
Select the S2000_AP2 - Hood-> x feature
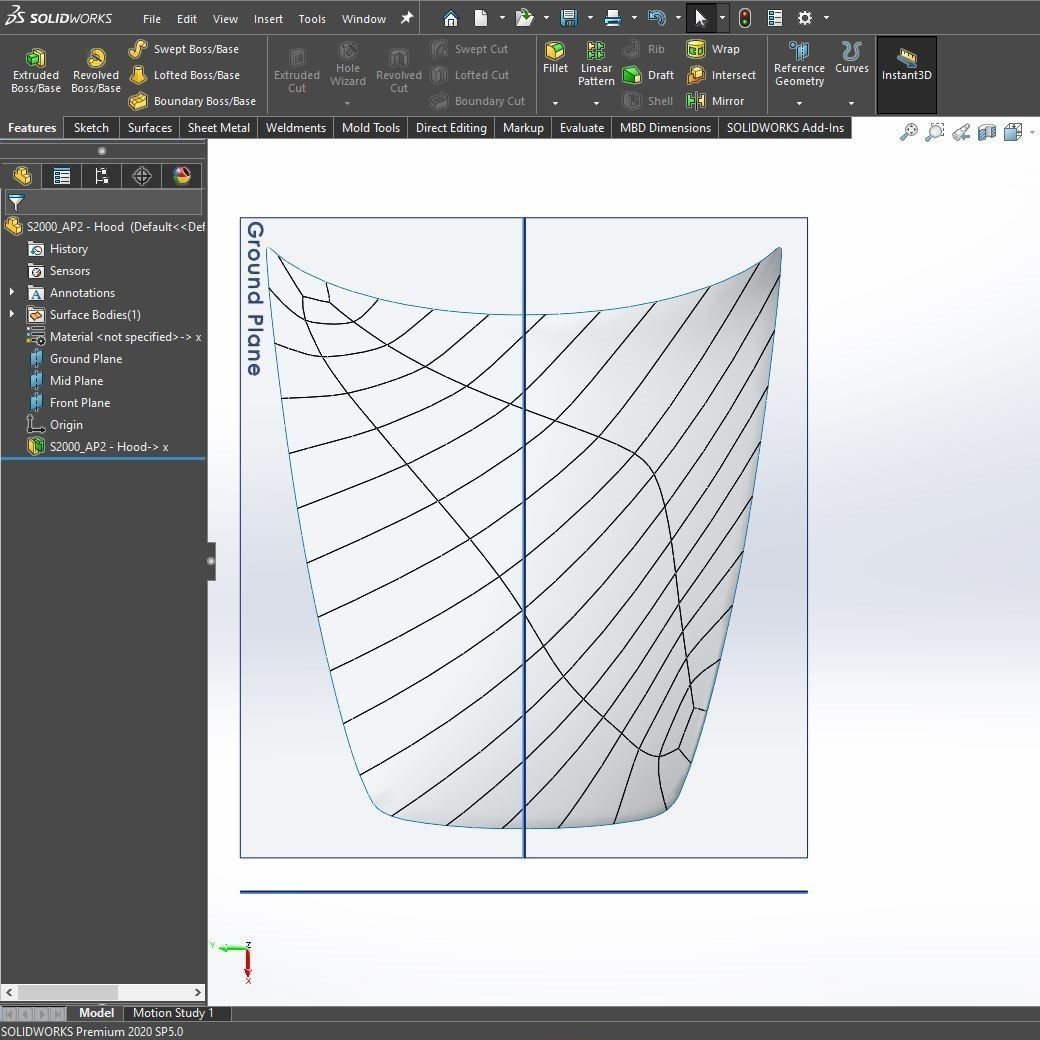[109, 446]
